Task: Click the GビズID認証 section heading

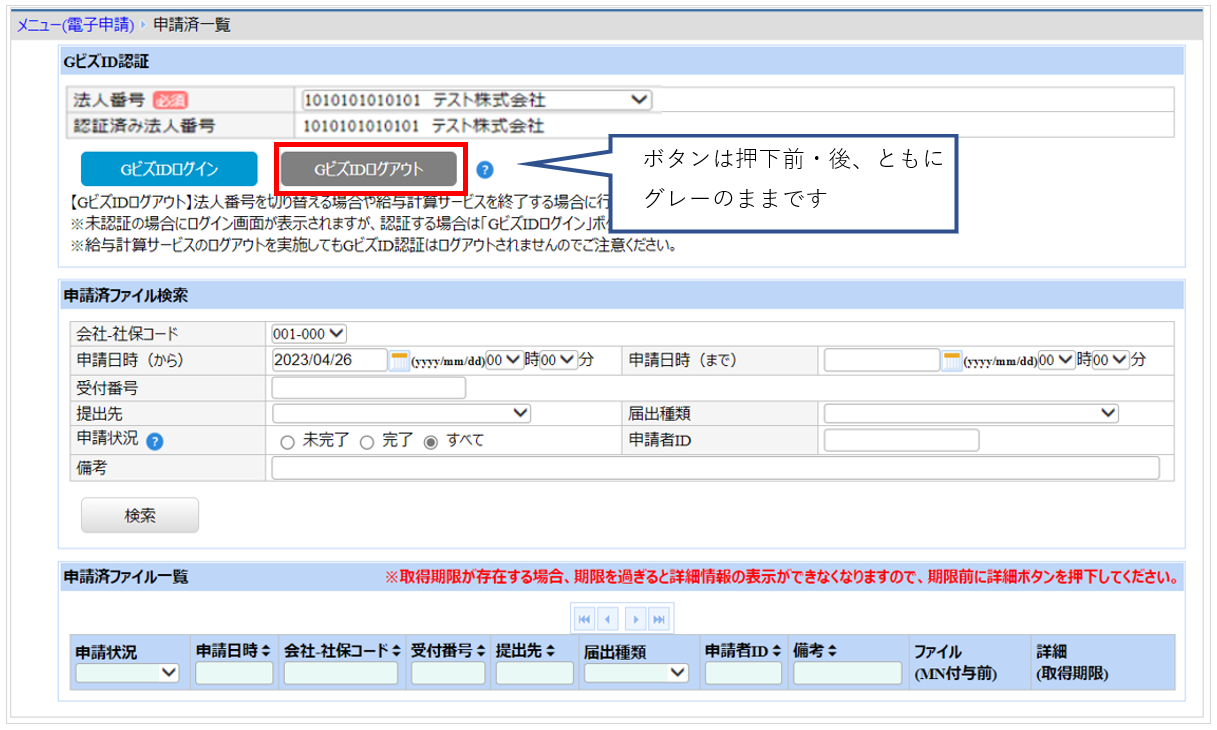Action: pyautogui.click(x=106, y=61)
